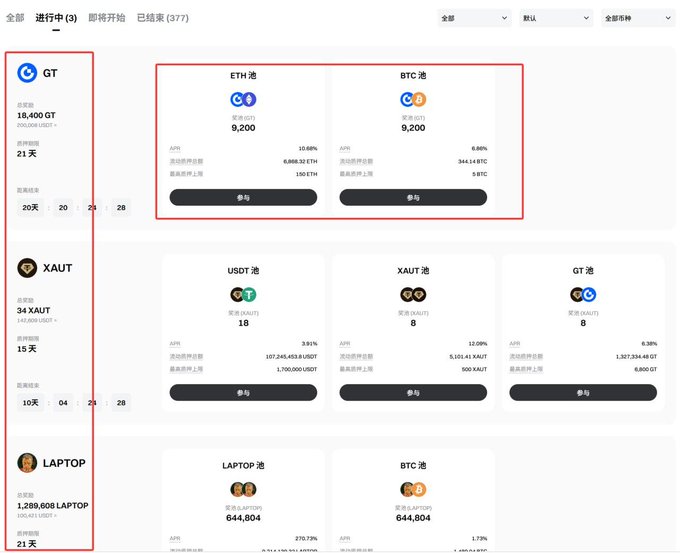
Task: Join the GT BTC 池 via 参与 button
Action: point(413,197)
